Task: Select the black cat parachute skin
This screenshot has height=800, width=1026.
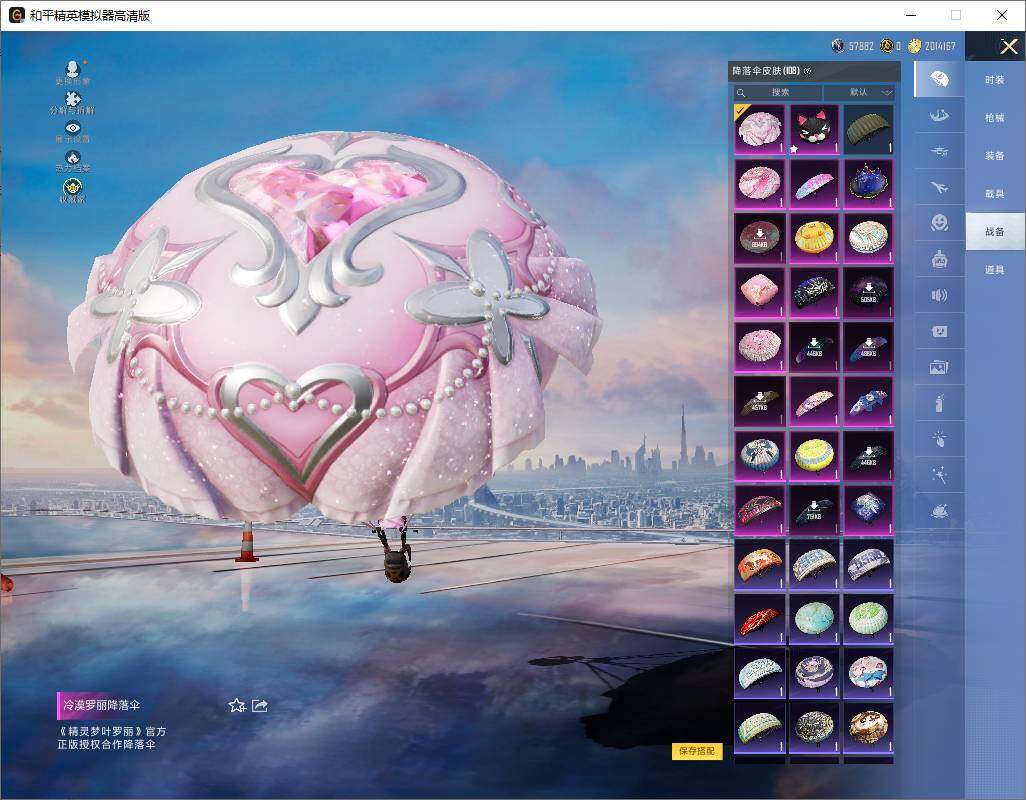Action: [x=814, y=129]
